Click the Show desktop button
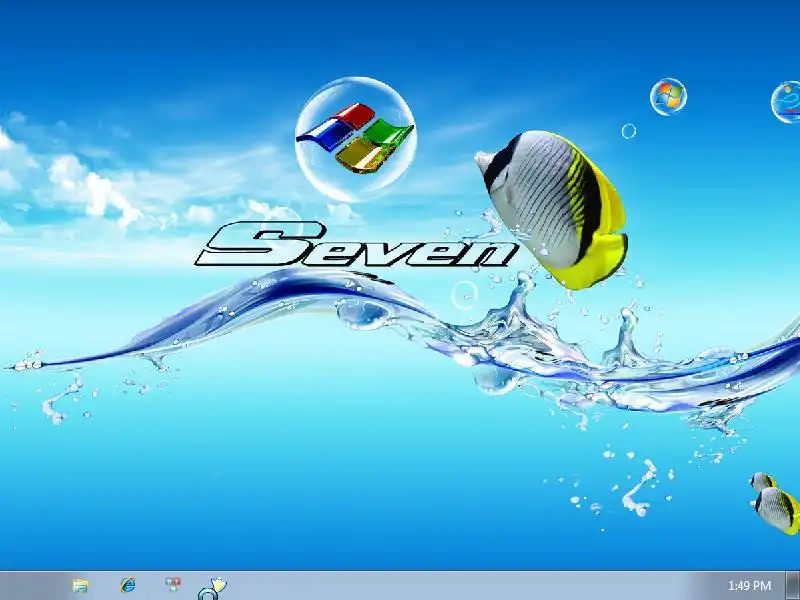Image resolution: width=800 pixels, height=600 pixels. pyautogui.click(x=793, y=585)
